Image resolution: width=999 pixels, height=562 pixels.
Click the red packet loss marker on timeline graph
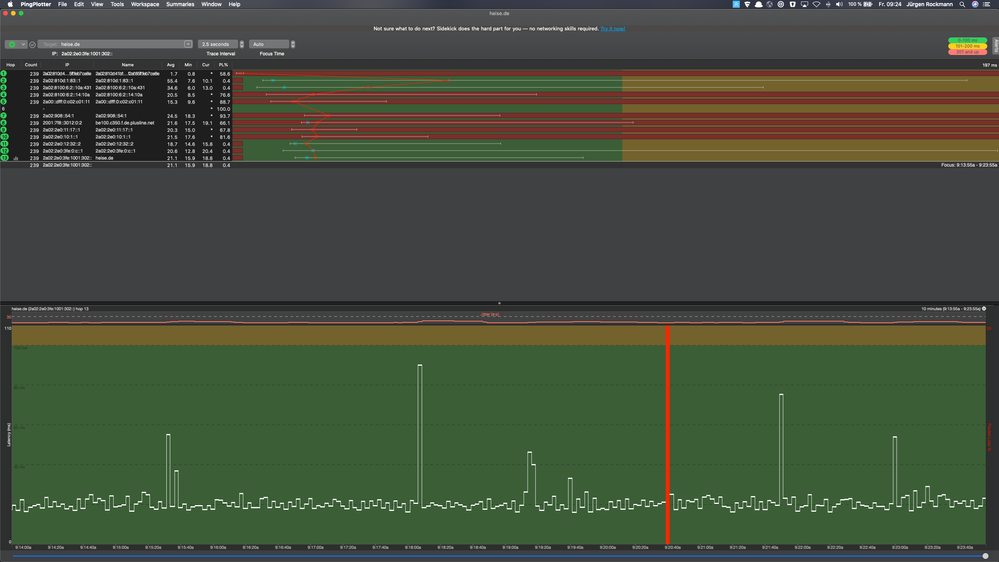pyautogui.click(x=668, y=435)
